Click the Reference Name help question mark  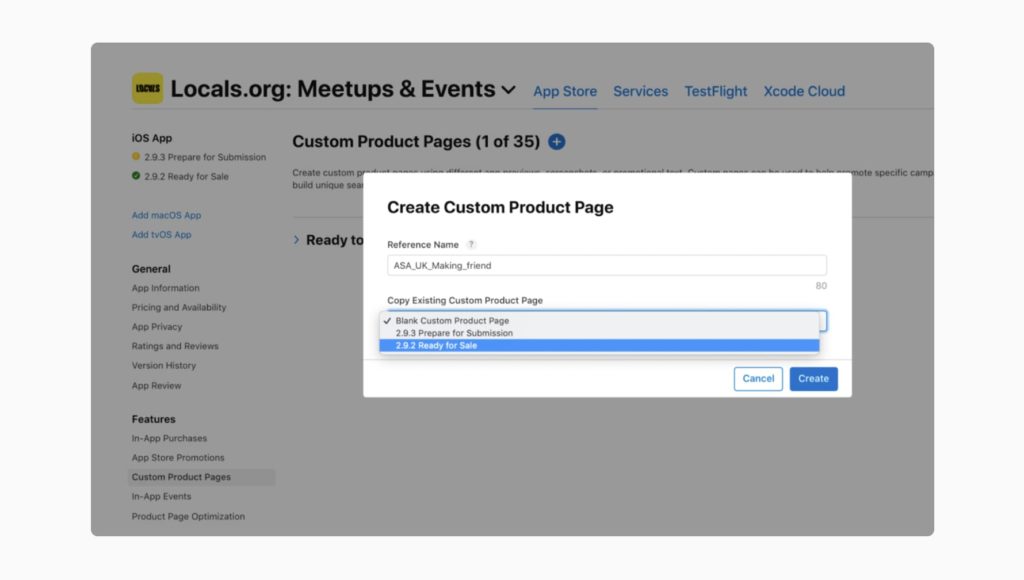(x=471, y=244)
